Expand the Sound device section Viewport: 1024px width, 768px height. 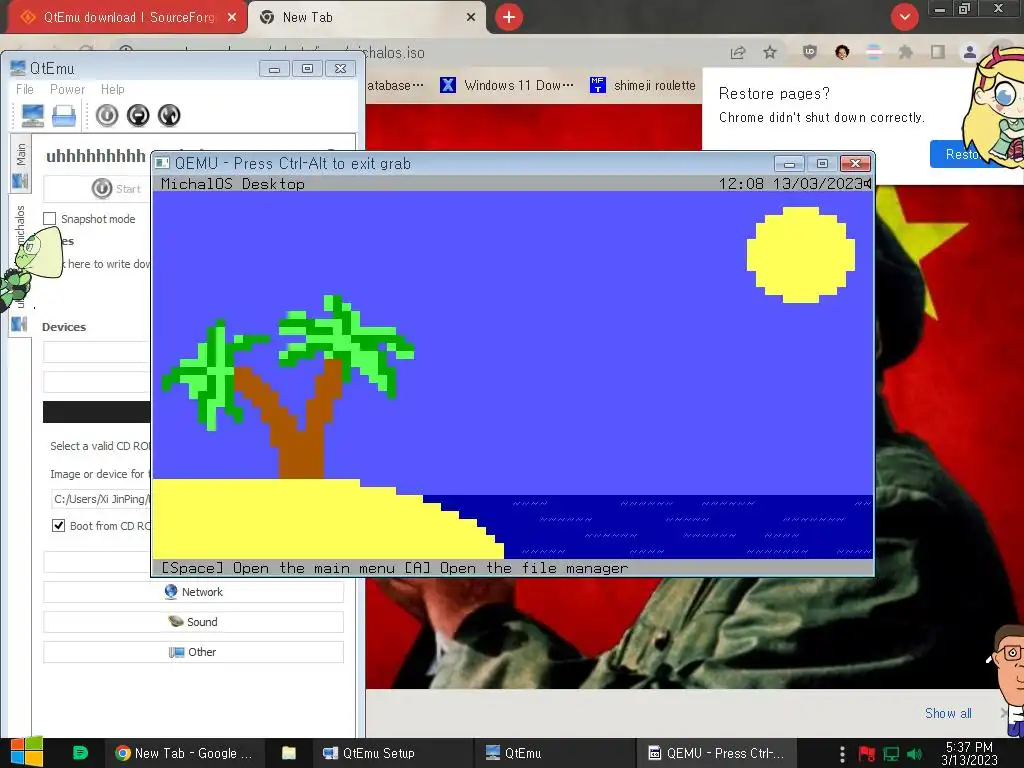tap(193, 622)
